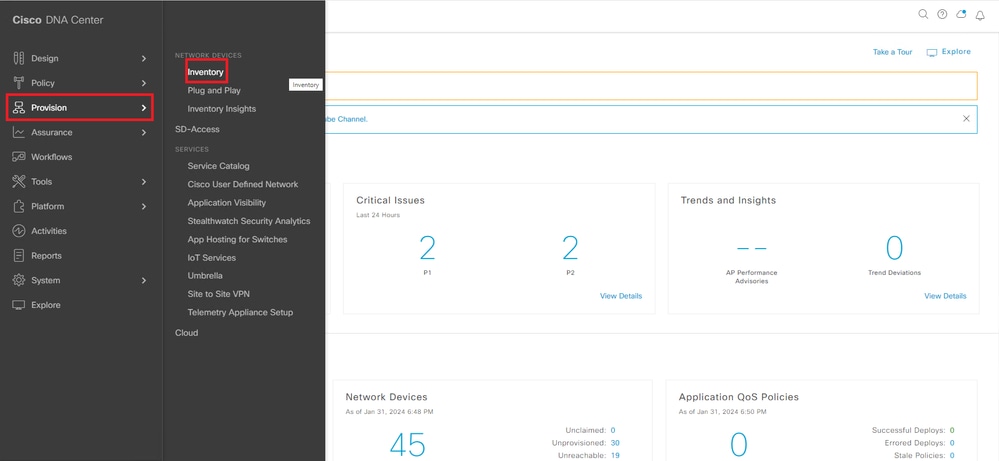999x461 pixels.
Task: Open notifications bell icon
Action: point(981,15)
